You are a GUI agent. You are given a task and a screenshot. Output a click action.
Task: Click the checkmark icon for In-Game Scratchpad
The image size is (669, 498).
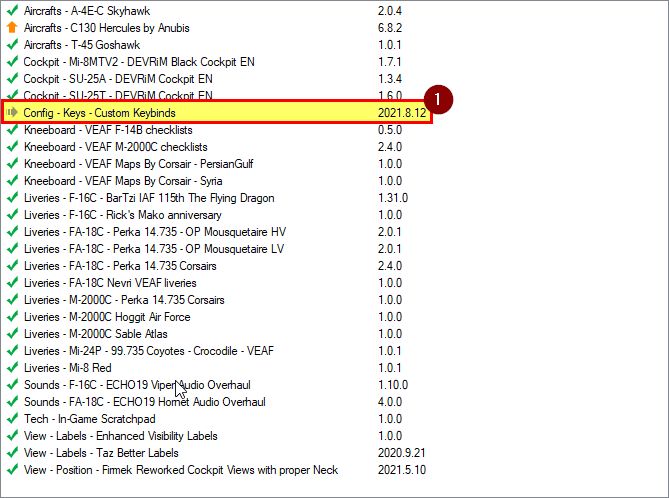pos(12,419)
